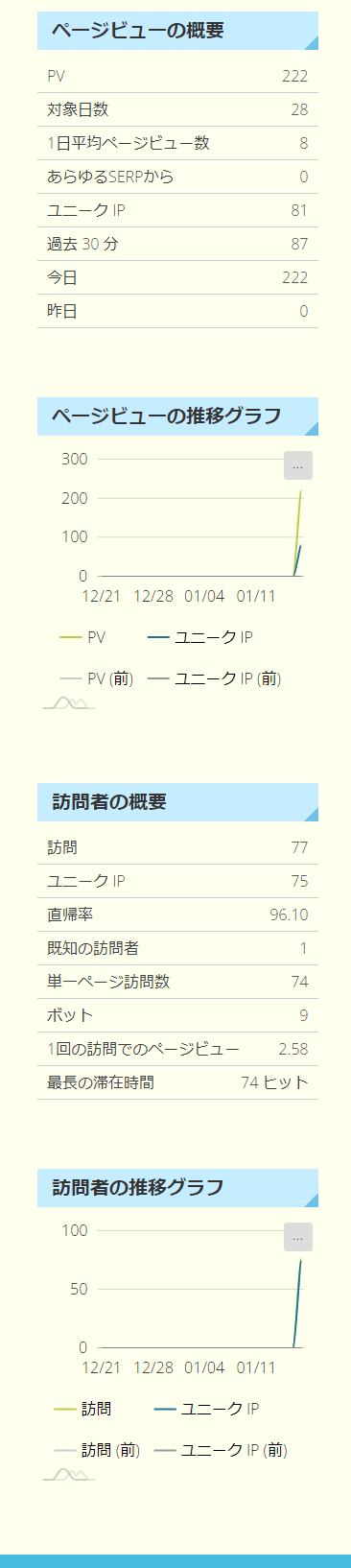Toggle the 訪問 (前) legend series
The width and height of the screenshot is (351, 1568).
[97, 1450]
